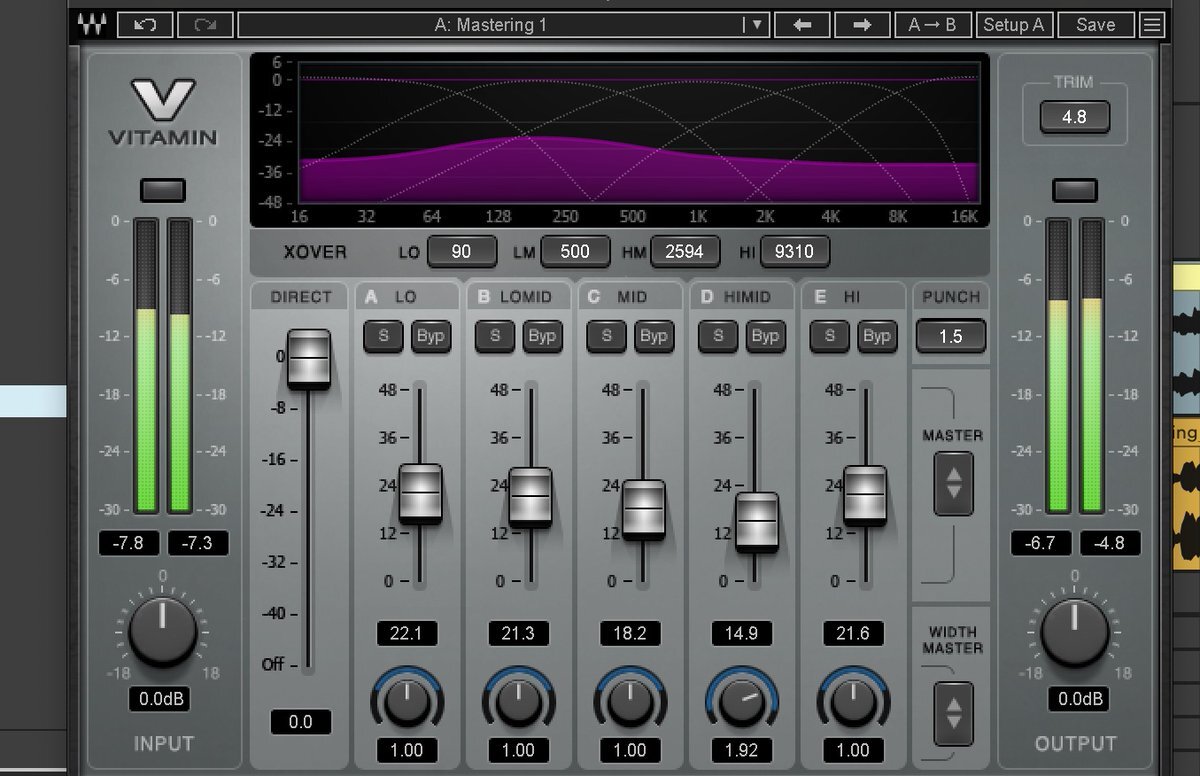Click the LO fader value 22.1
Image resolution: width=1200 pixels, height=776 pixels.
tap(407, 633)
